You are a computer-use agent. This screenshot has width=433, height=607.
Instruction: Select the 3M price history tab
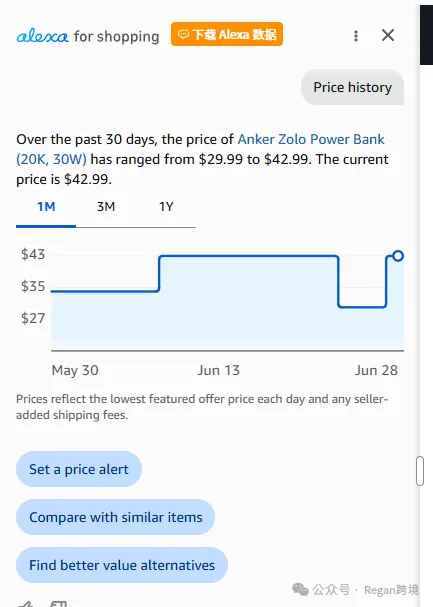click(106, 207)
